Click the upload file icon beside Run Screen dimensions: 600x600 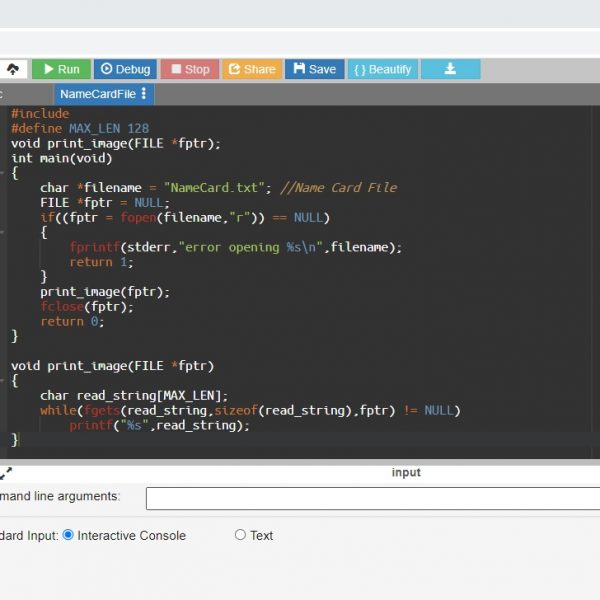coord(12,69)
